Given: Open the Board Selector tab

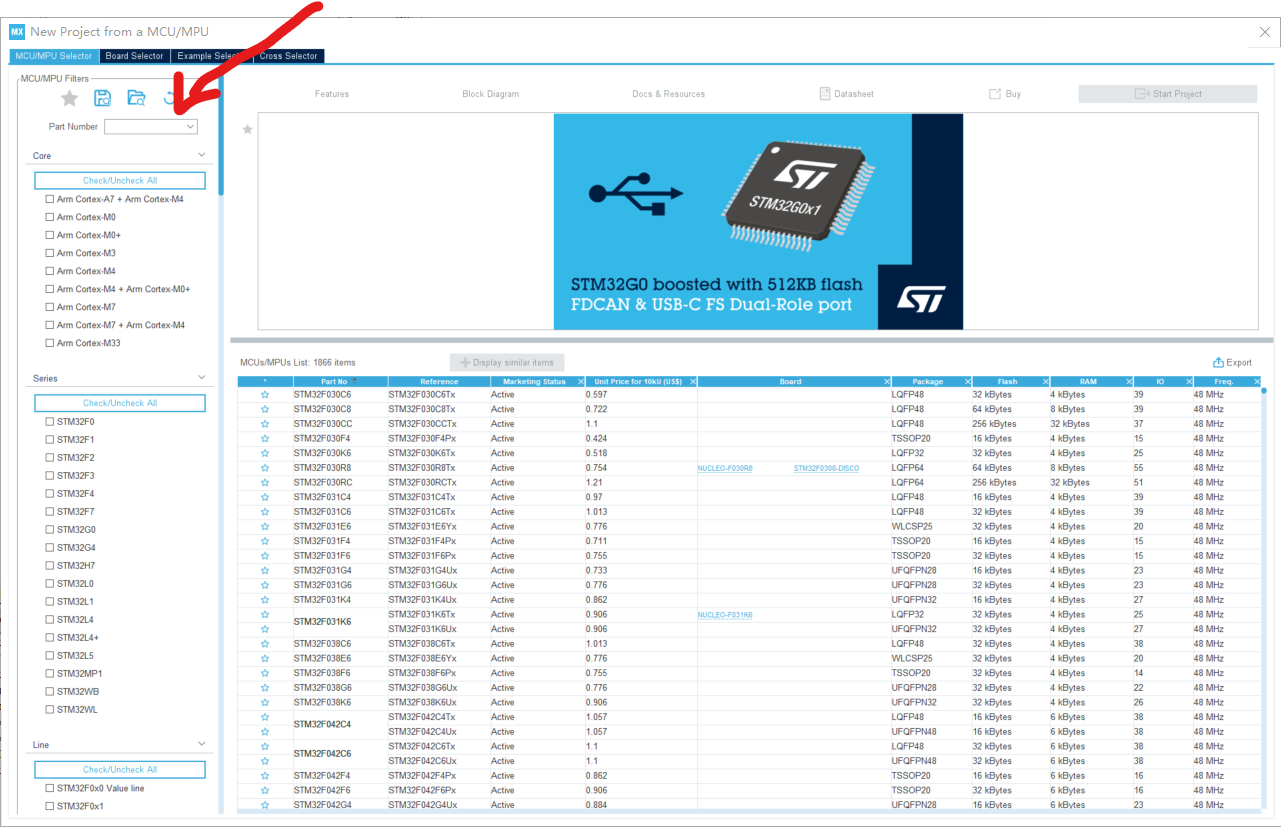Looking at the screenshot, I should click(x=135, y=56).
